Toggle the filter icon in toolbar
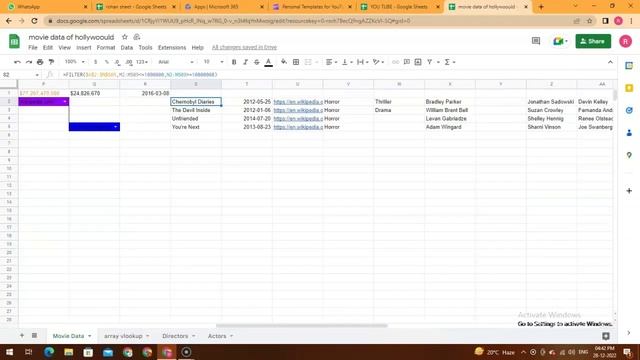The image size is (640, 360). click(429, 62)
